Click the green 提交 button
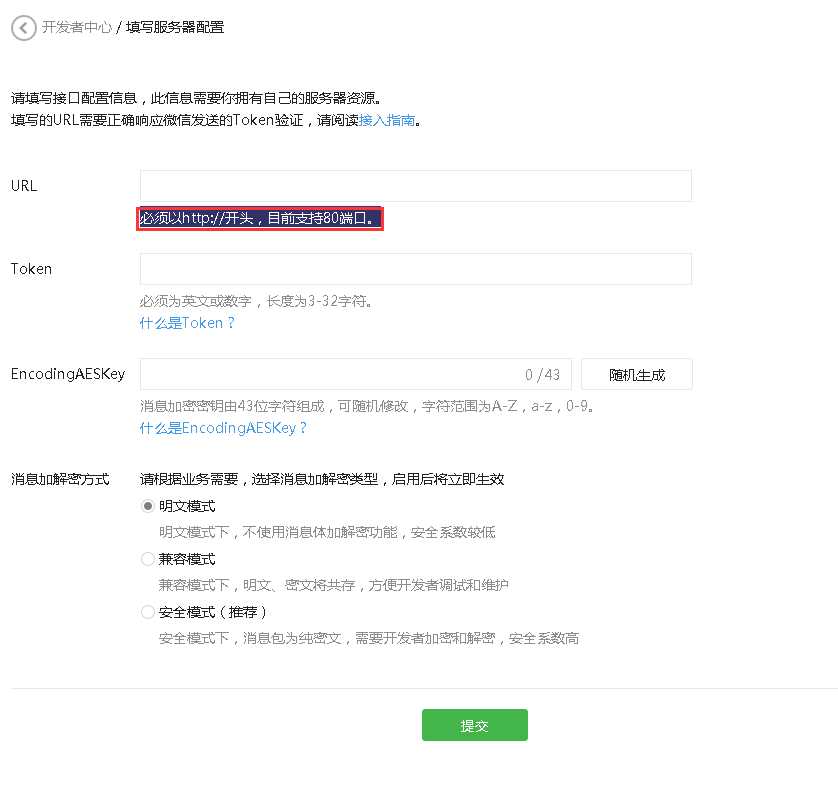Screen dimensions: 838x794 point(475,725)
